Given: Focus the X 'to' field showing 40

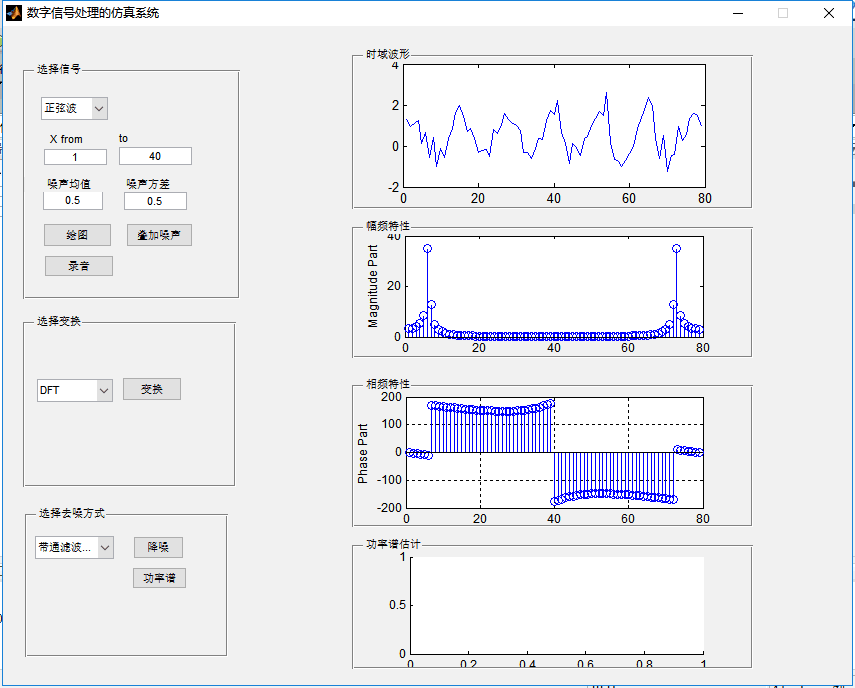Looking at the screenshot, I should 155,156.
